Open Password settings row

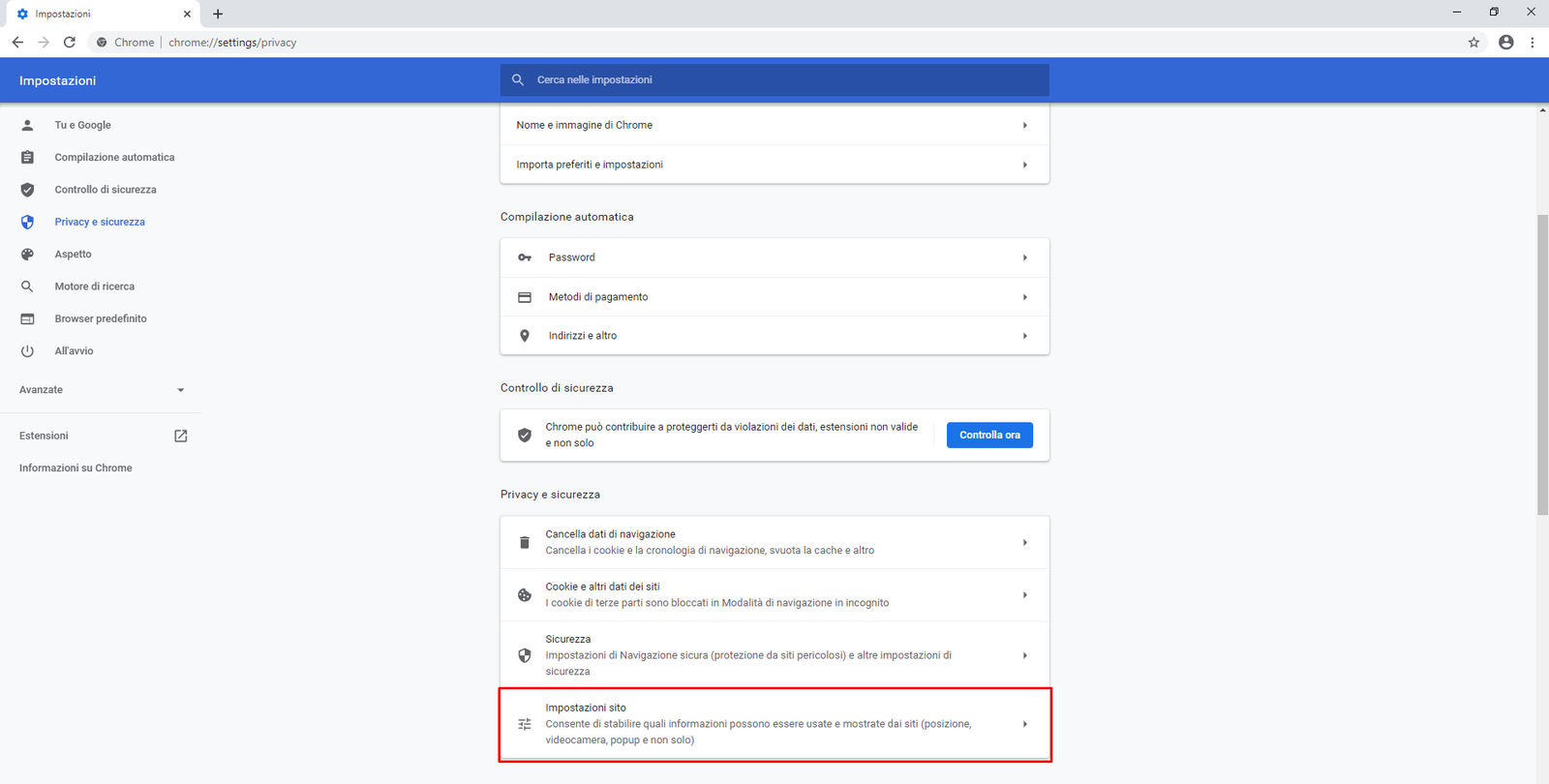click(774, 257)
